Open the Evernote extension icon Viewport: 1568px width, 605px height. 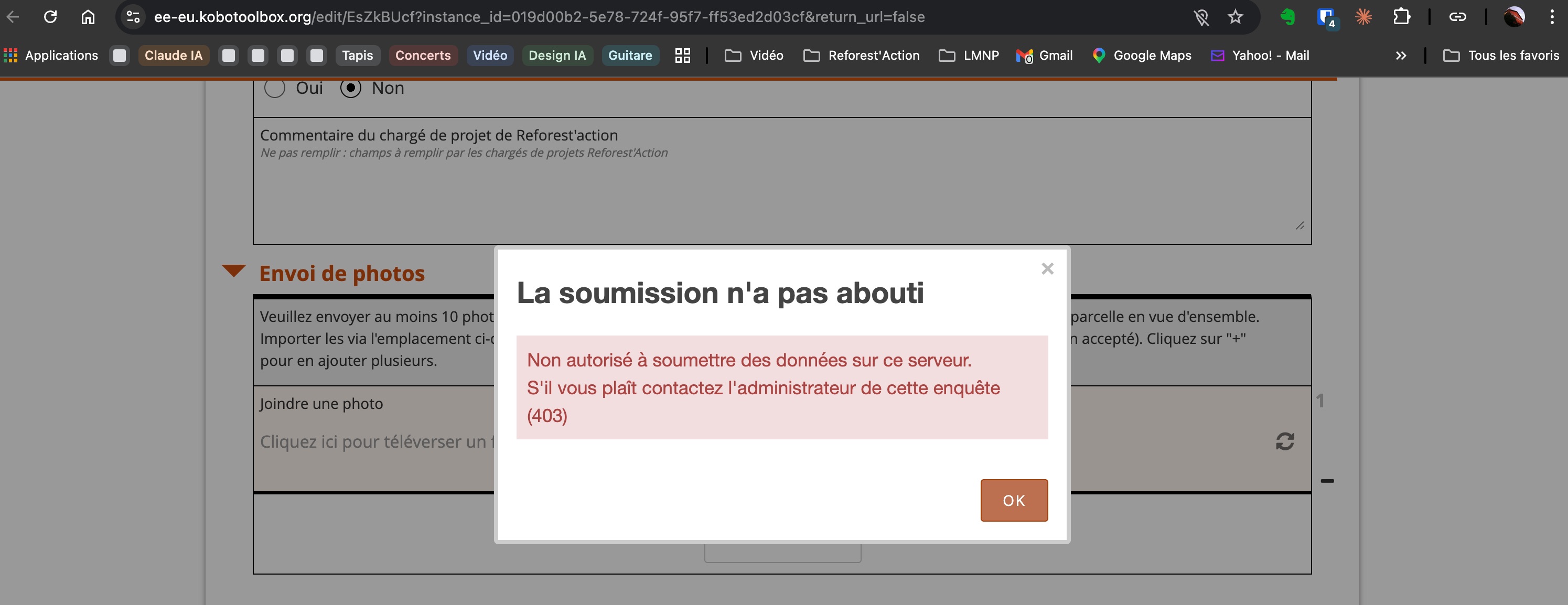tap(1287, 17)
